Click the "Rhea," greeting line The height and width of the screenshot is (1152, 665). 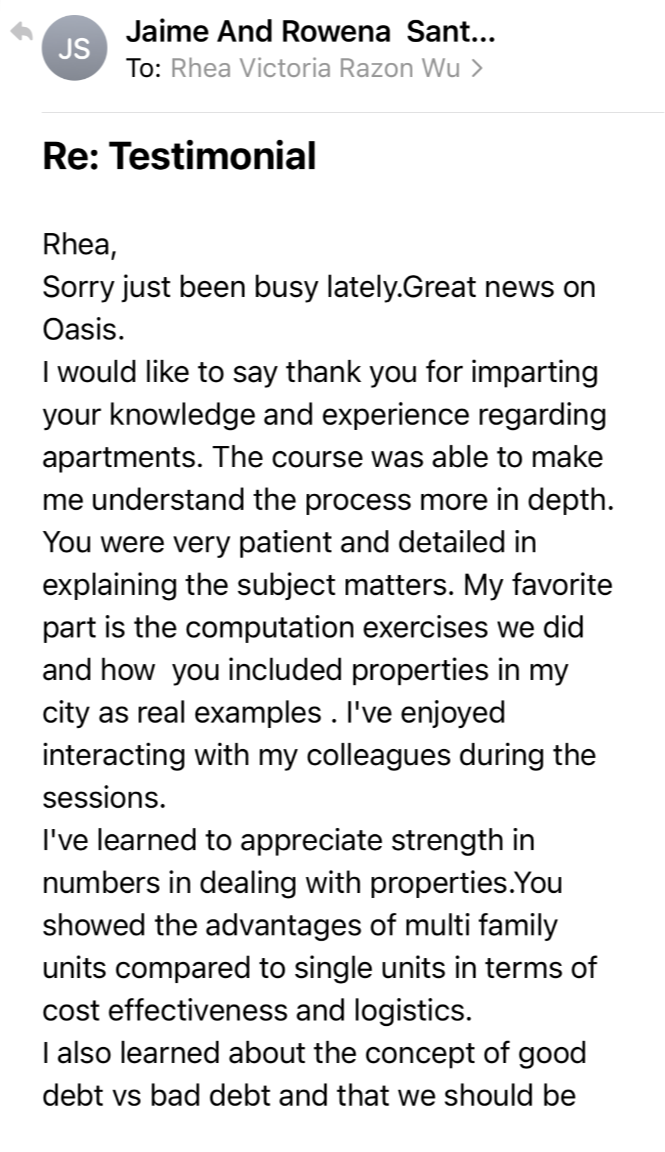click(x=79, y=245)
